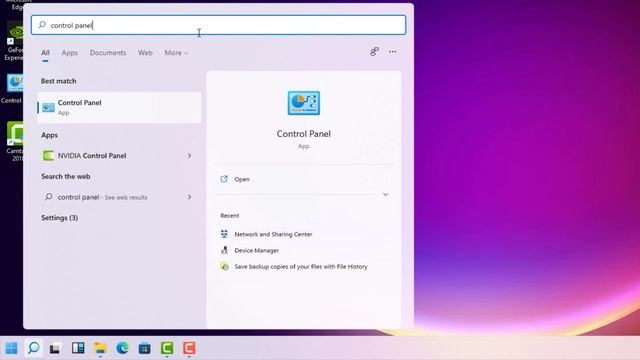Open the red Camtasia recorder taskbar icon
This screenshot has width=640, height=360.
(x=189, y=348)
